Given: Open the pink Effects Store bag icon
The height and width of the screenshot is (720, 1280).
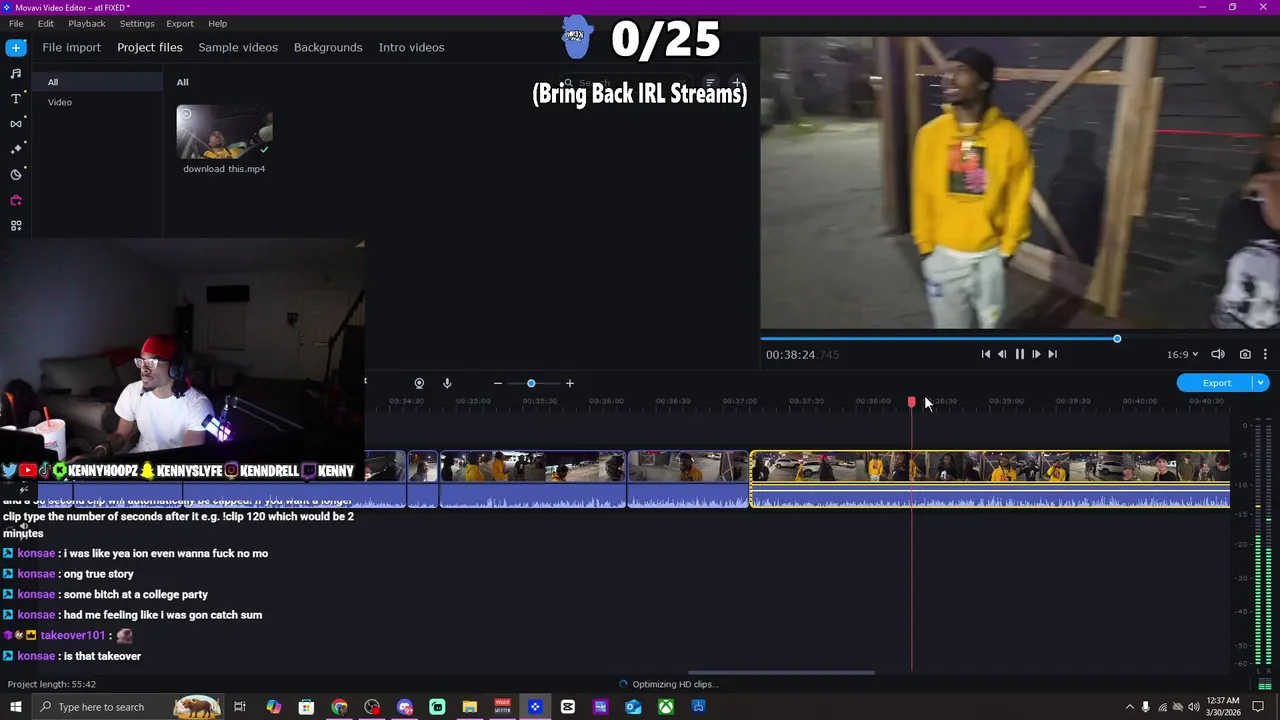Looking at the screenshot, I should coord(15,200).
